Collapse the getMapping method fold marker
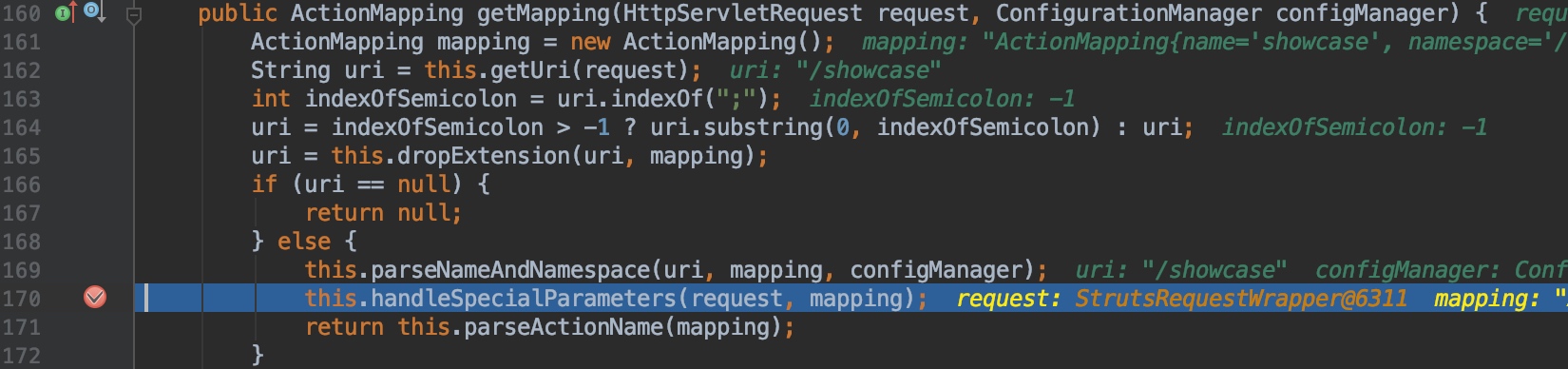The image size is (1568, 369). pyautogui.click(x=134, y=14)
